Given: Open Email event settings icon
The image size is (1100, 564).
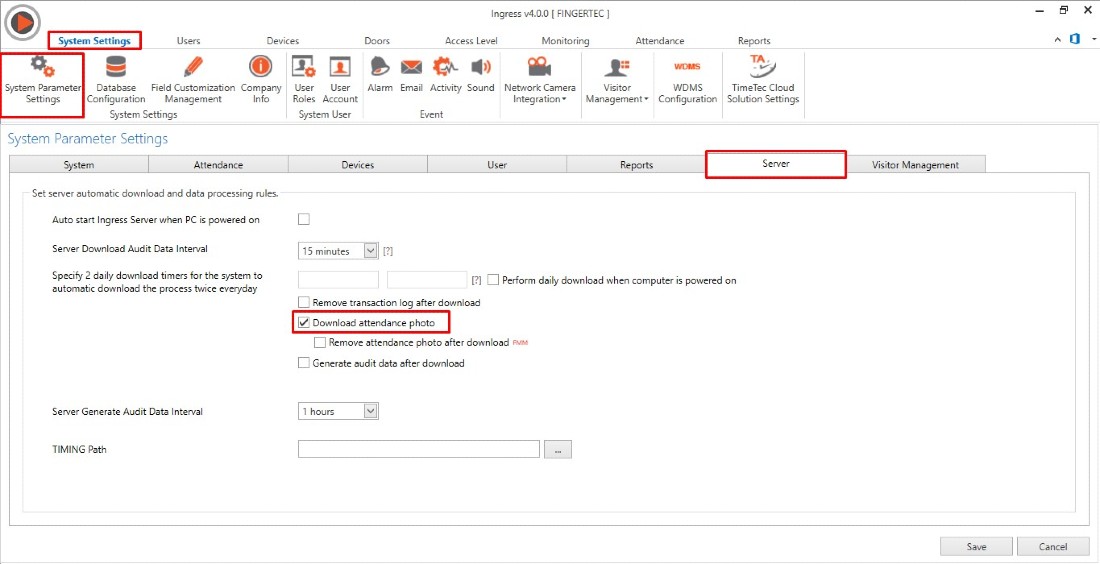Looking at the screenshot, I should (411, 68).
